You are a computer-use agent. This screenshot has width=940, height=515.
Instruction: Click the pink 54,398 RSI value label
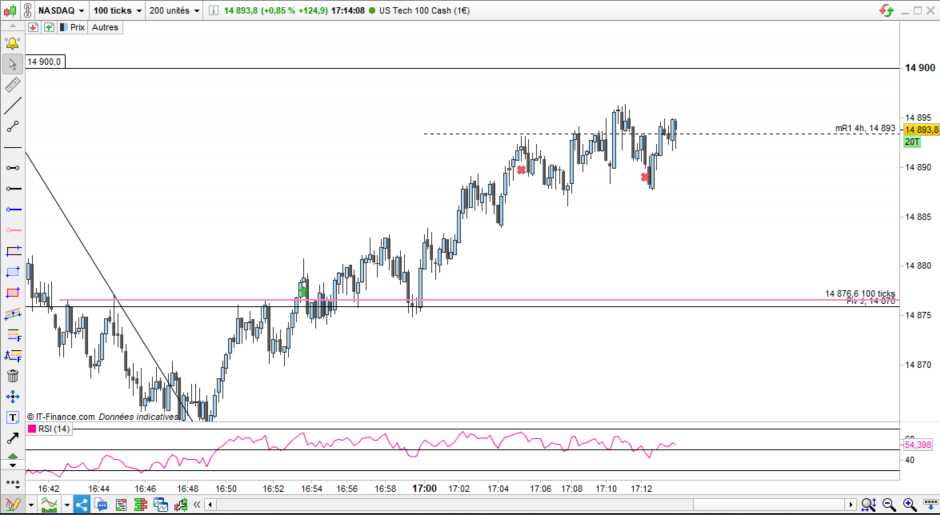pyautogui.click(x=917, y=445)
